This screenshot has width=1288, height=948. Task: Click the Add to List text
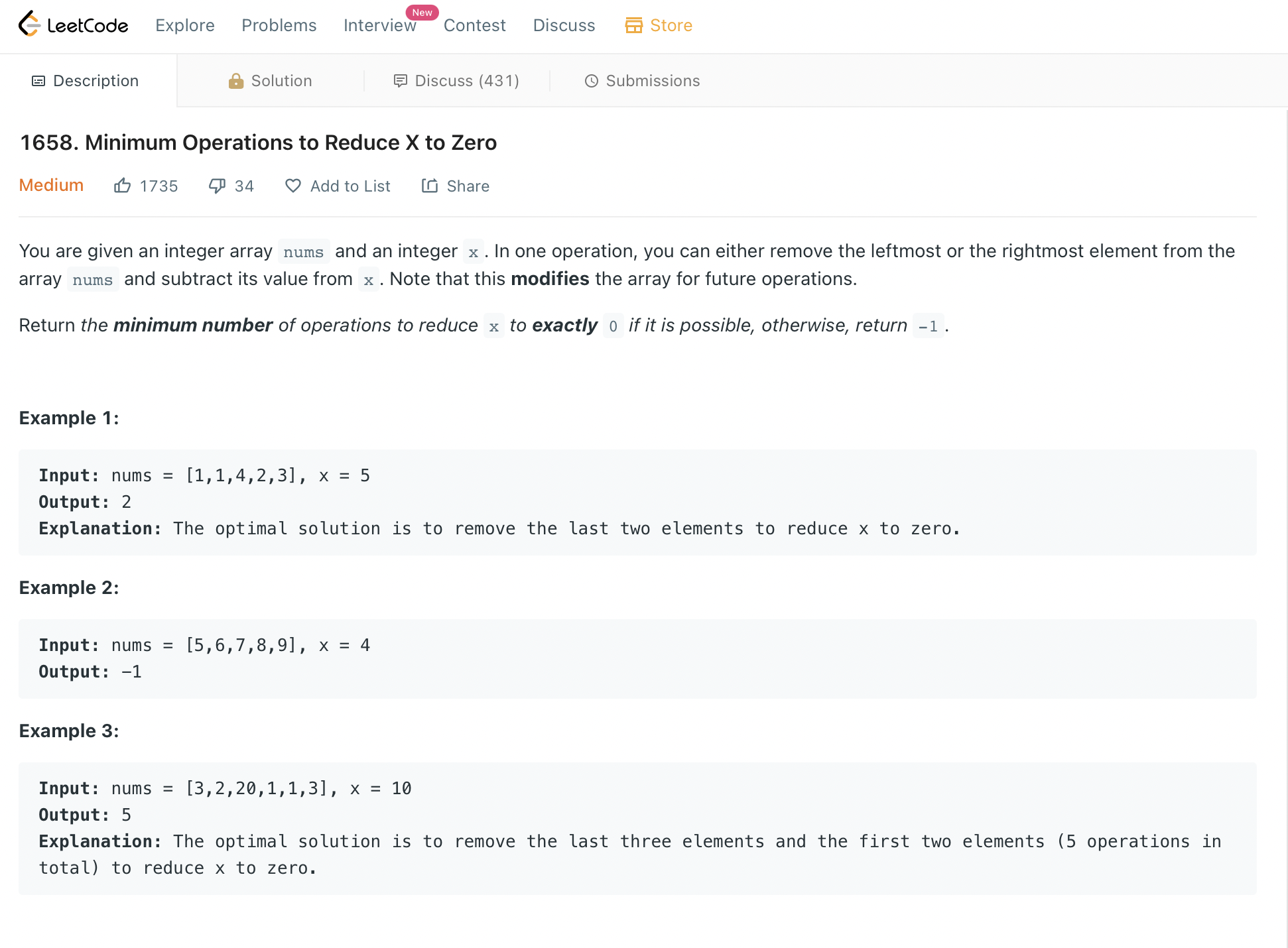[x=350, y=186]
